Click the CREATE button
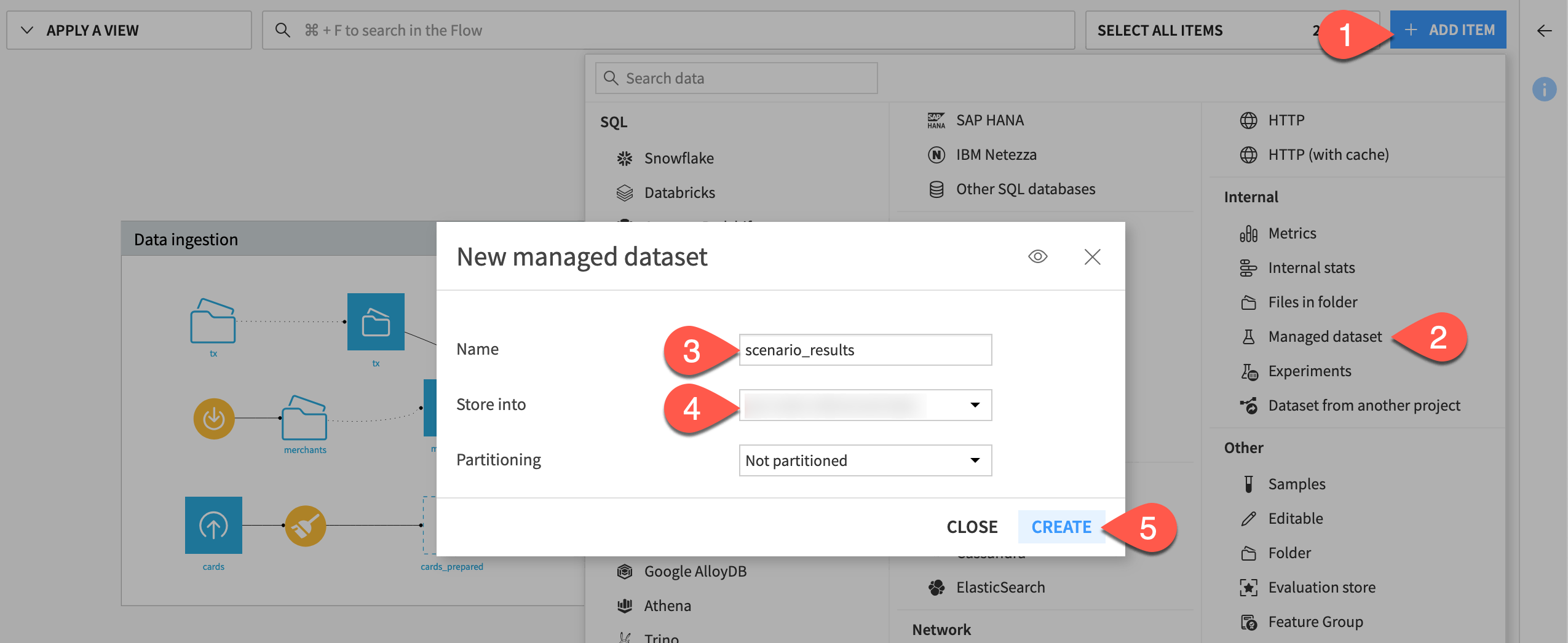Screen dimensions: 1568x643 [x=1061, y=527]
